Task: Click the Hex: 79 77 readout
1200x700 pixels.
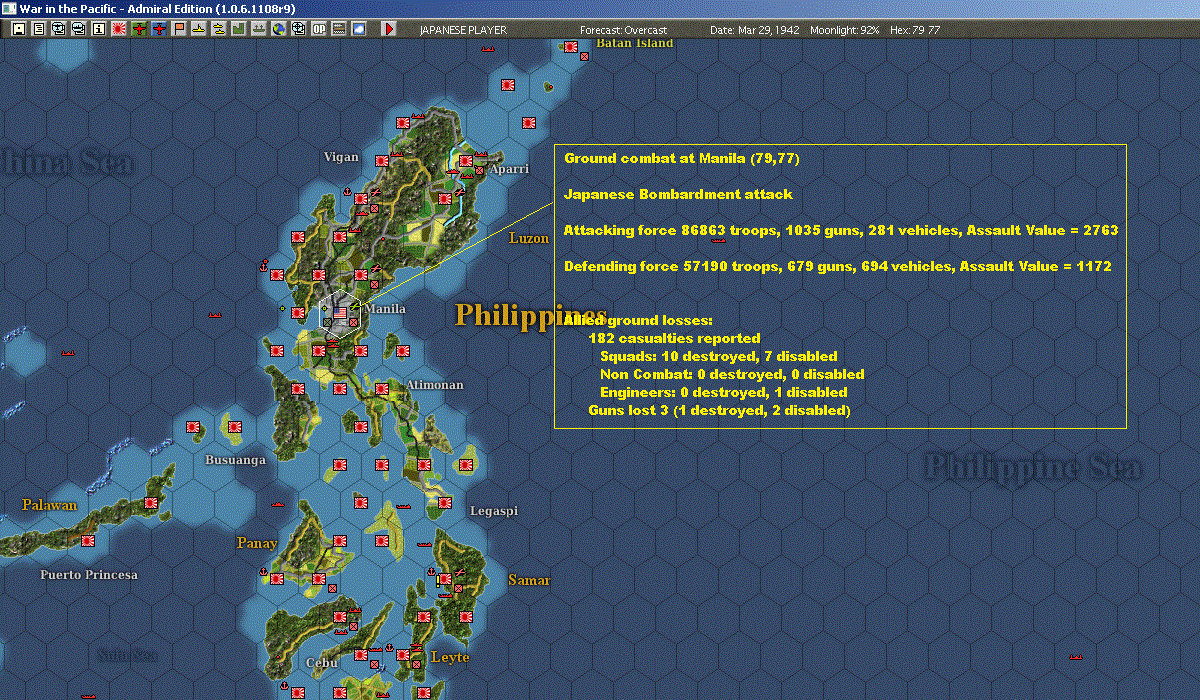Action: 913,30
